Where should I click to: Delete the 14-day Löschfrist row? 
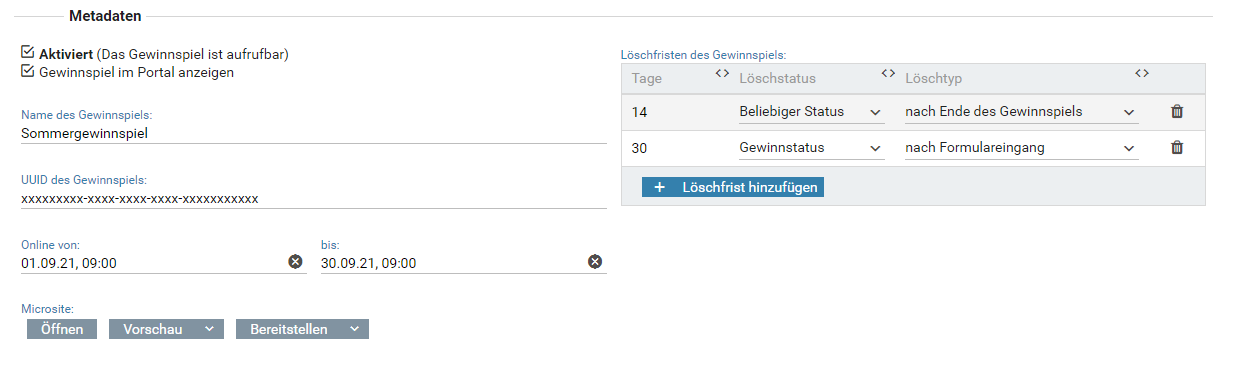coord(1177,111)
